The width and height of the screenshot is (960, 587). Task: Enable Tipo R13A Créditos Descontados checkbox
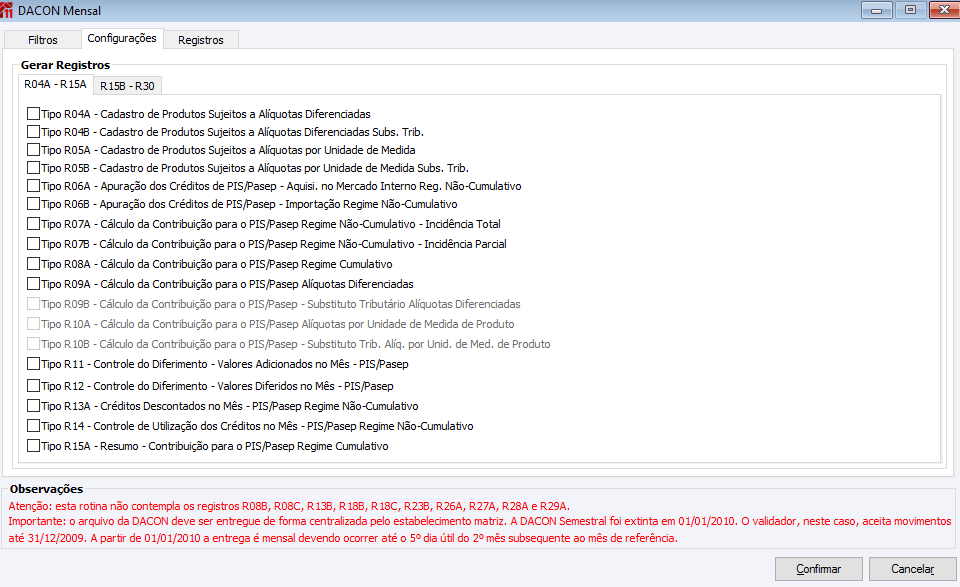(34, 406)
